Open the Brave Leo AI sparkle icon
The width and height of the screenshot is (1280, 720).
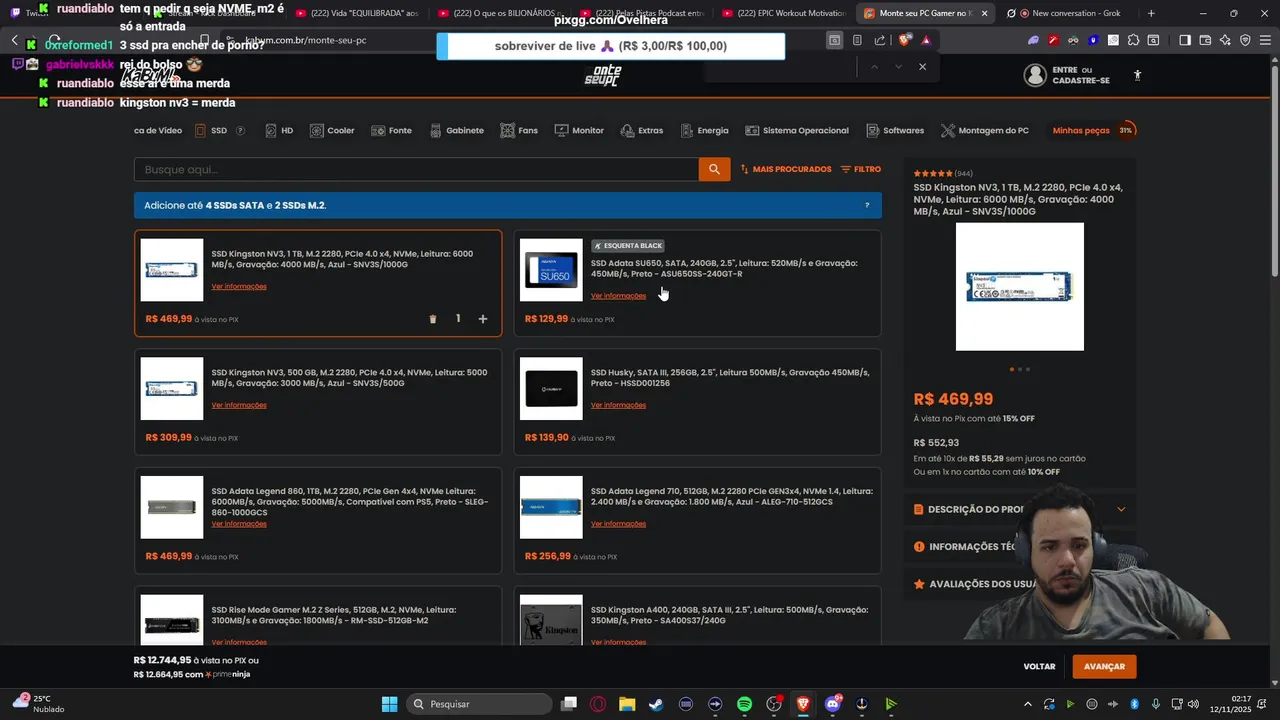(1225, 40)
